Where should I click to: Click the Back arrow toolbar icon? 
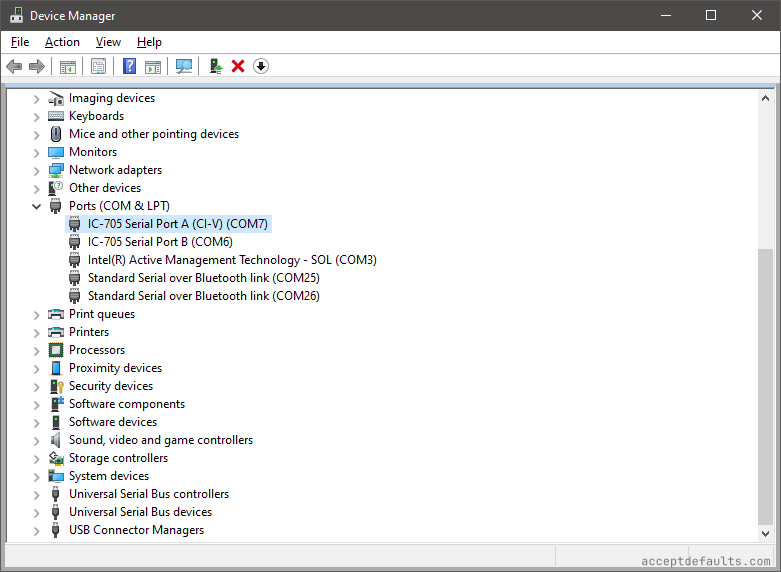(x=14, y=66)
